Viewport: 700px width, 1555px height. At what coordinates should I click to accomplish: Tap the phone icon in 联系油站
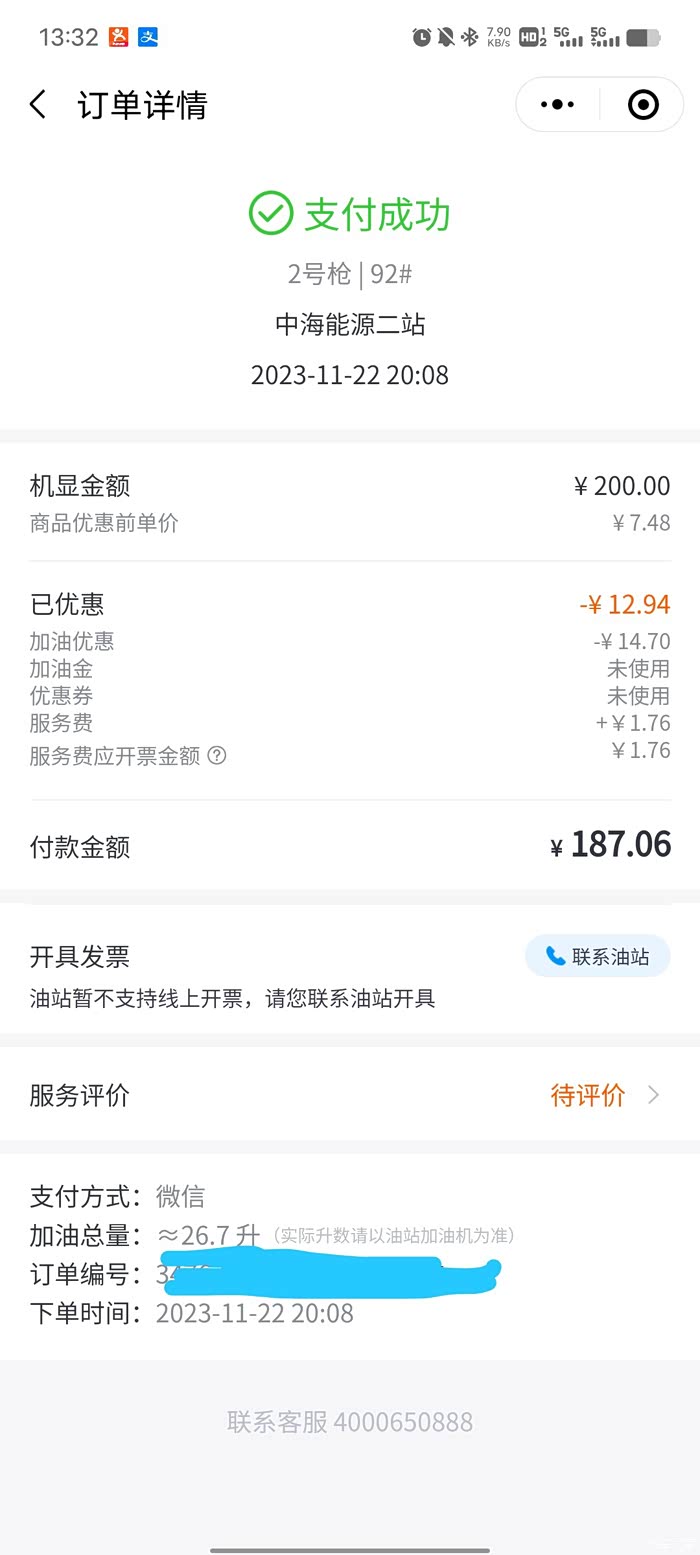coord(555,957)
